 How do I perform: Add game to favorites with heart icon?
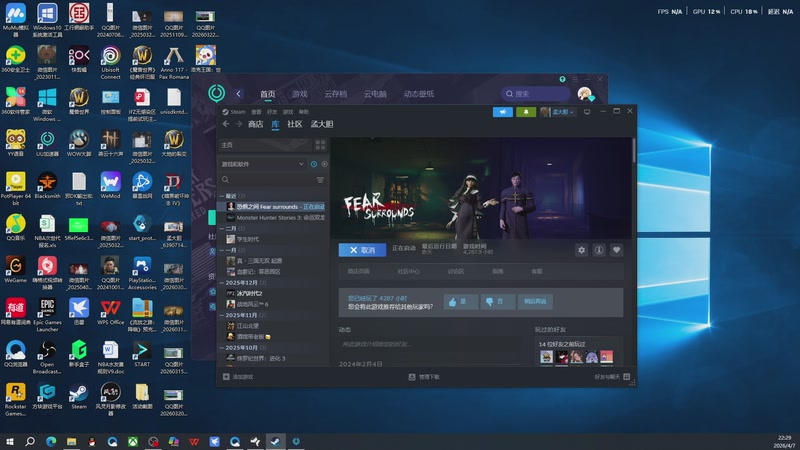point(616,250)
